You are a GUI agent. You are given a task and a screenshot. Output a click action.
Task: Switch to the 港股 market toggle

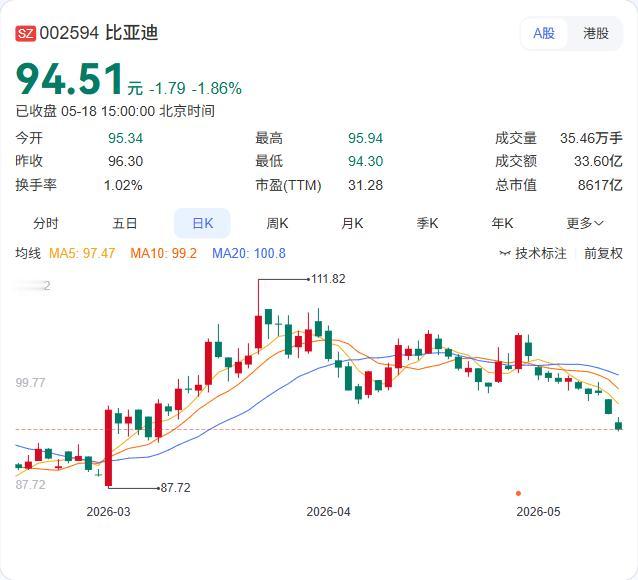coord(596,33)
